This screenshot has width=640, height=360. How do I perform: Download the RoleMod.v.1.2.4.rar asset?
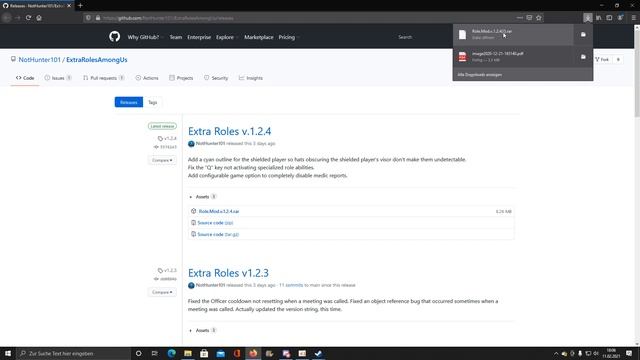pyautogui.click(x=219, y=211)
